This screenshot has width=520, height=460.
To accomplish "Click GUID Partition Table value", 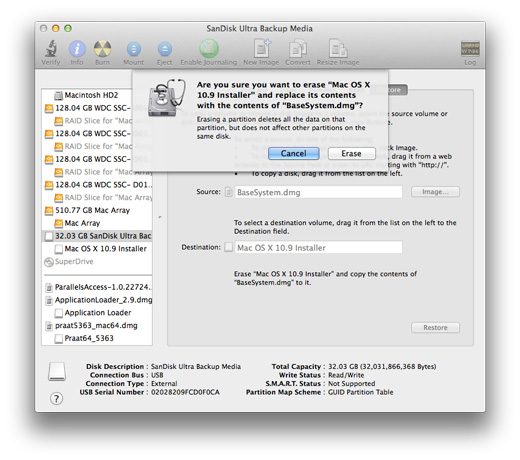I will point(361,392).
